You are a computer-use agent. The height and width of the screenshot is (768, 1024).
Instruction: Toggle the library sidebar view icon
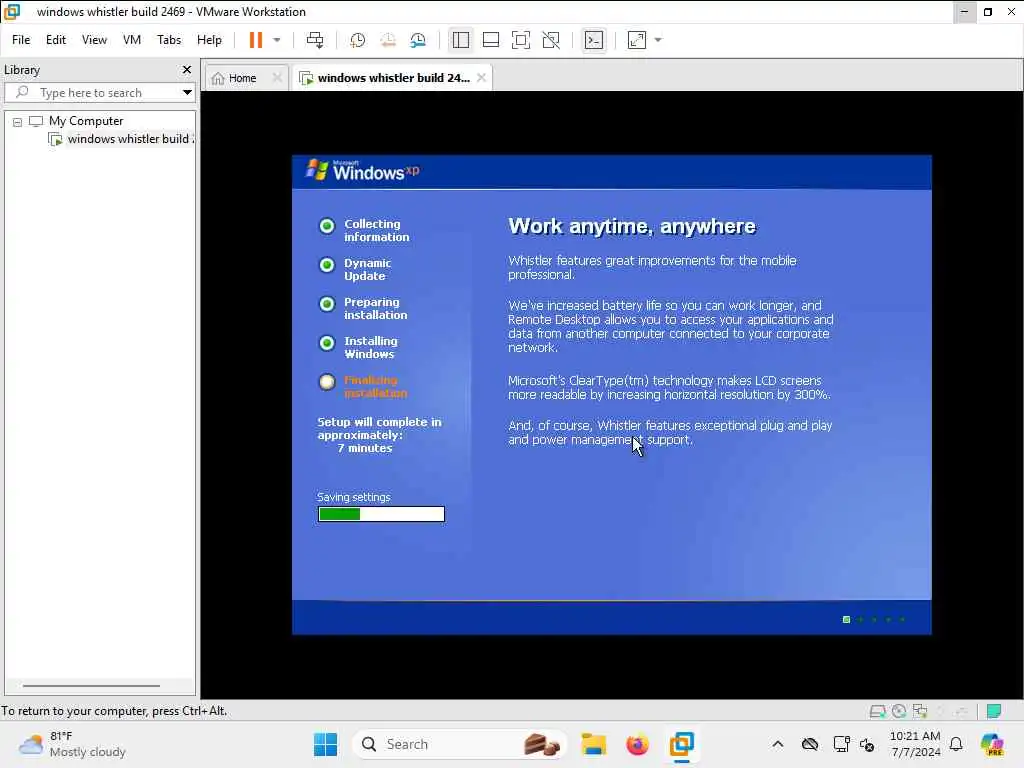click(460, 40)
